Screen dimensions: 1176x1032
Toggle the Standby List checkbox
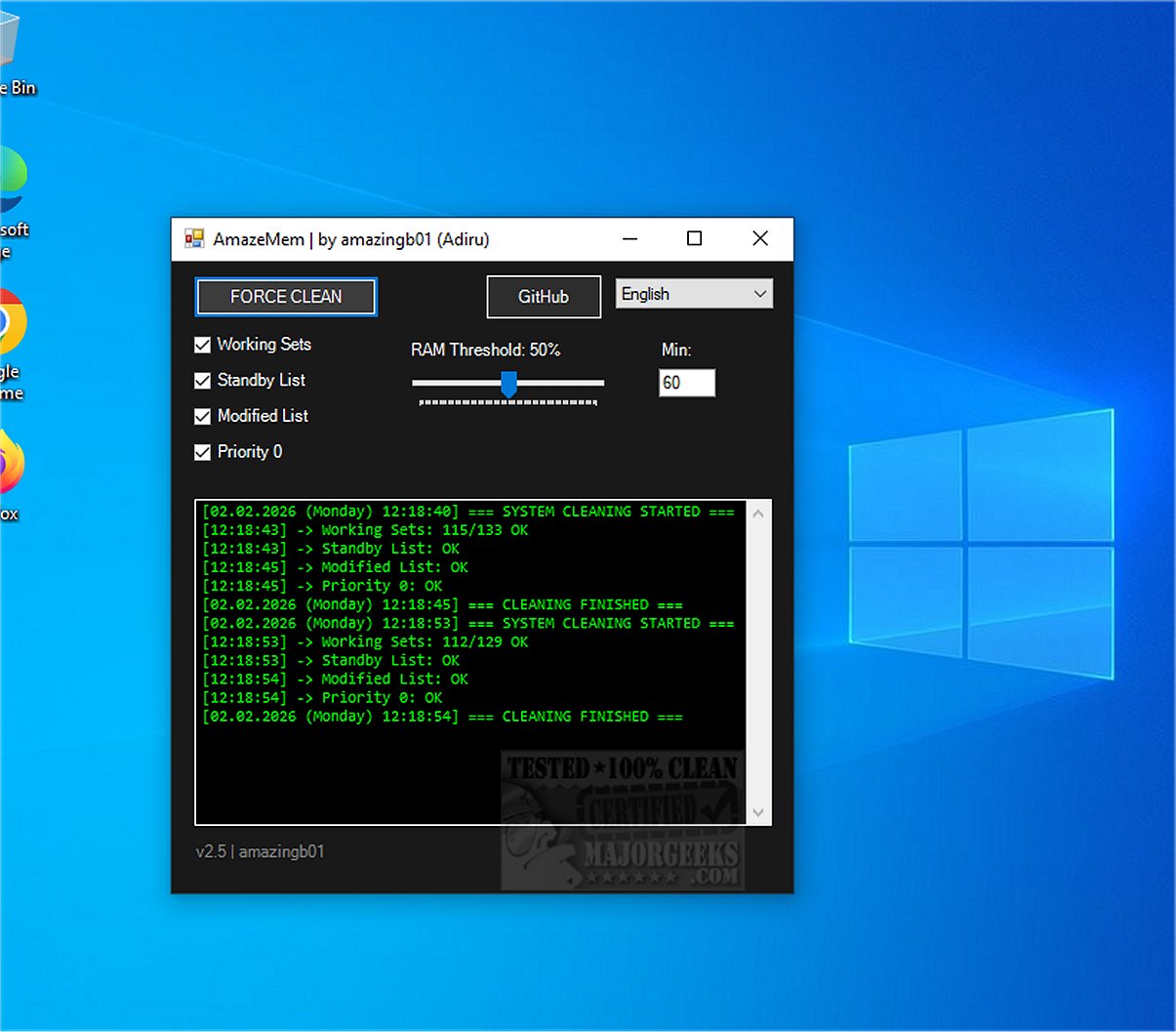(x=203, y=381)
